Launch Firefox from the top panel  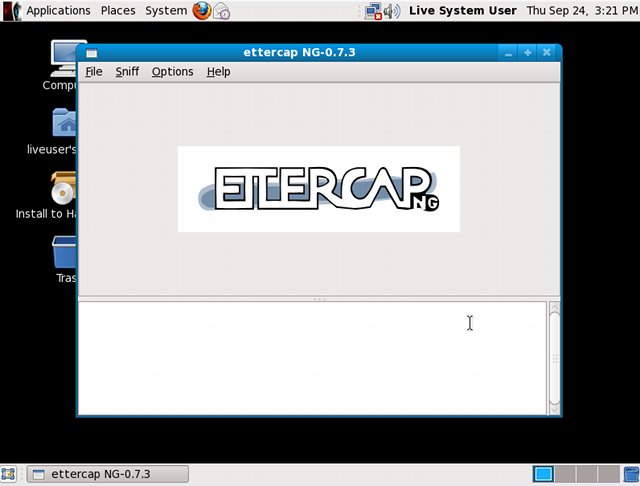pyautogui.click(x=202, y=11)
